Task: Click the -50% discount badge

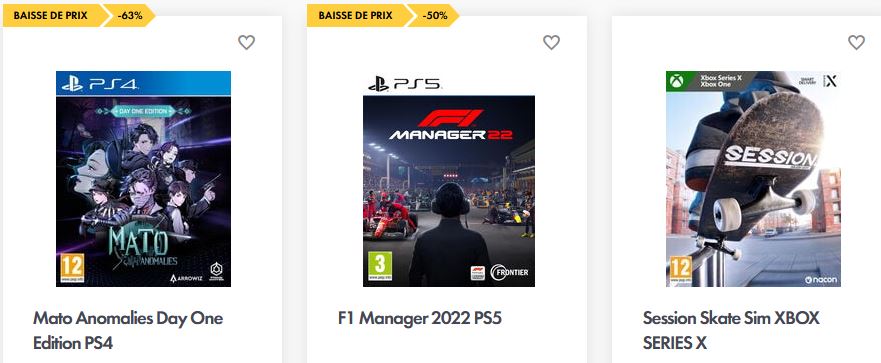Action: pyautogui.click(x=435, y=16)
